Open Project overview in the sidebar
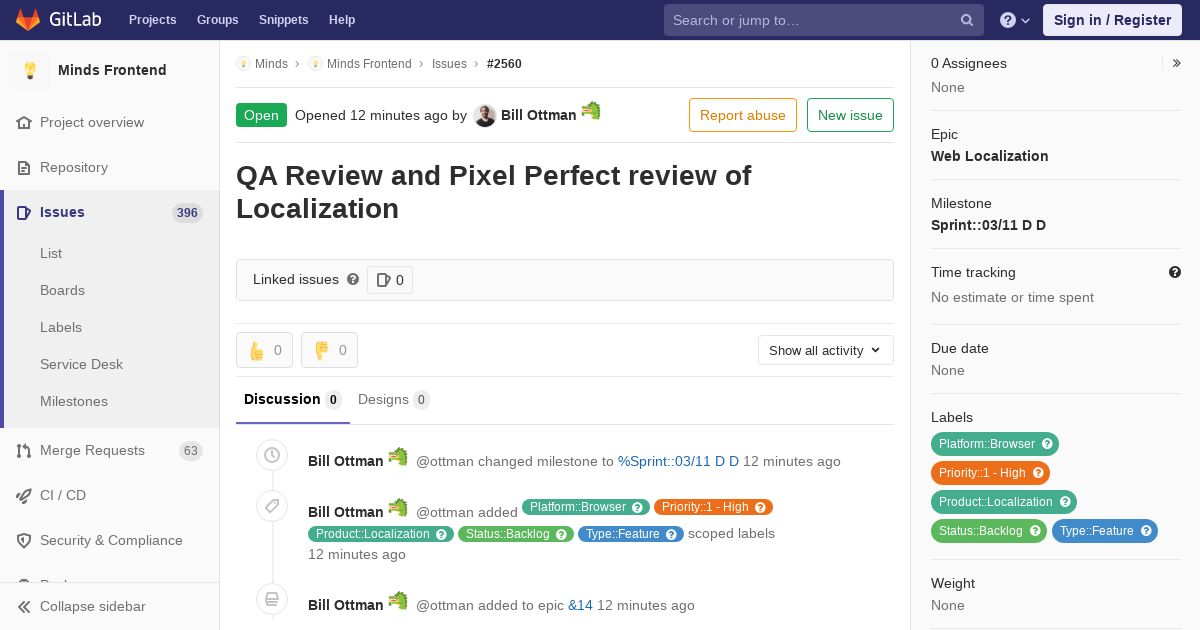This screenshot has height=630, width=1200. click(x=92, y=122)
